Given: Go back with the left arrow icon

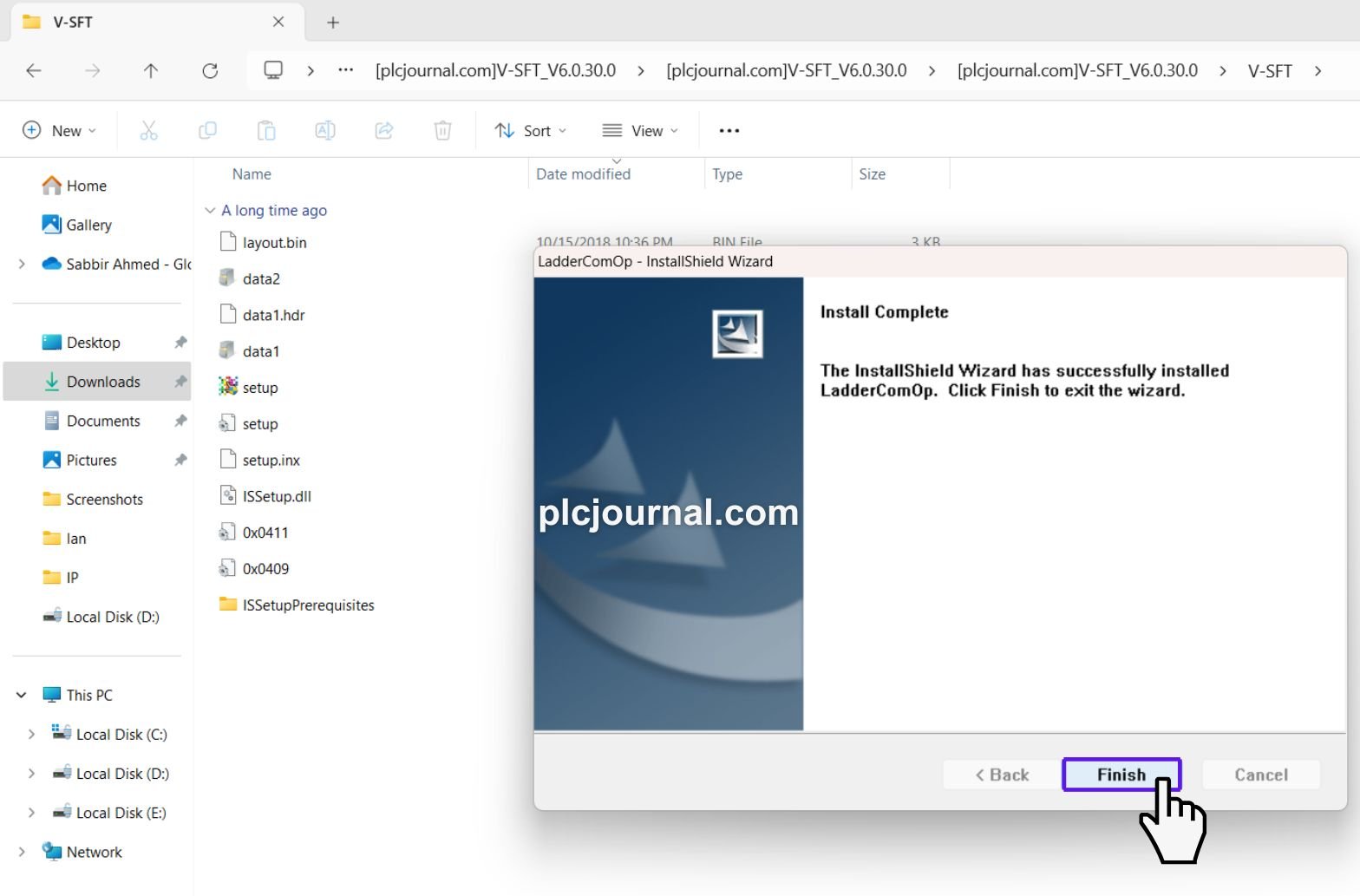Looking at the screenshot, I should pos(34,71).
